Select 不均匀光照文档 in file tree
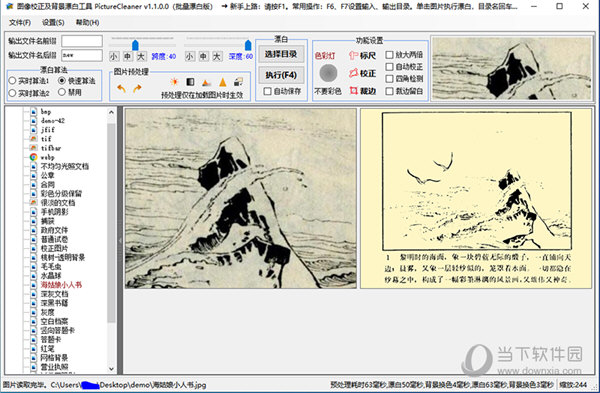 click(x=65, y=166)
